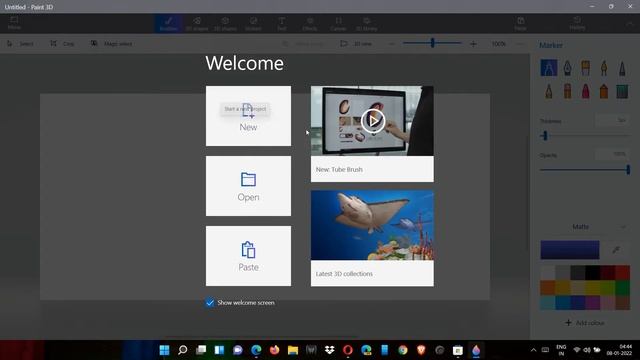Select the Pixel pen brush

click(x=622, y=68)
